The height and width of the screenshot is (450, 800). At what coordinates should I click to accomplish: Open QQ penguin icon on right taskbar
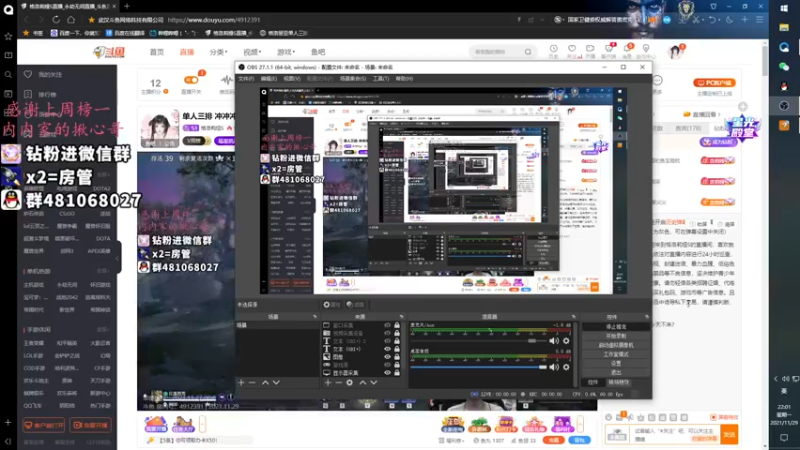784,86
